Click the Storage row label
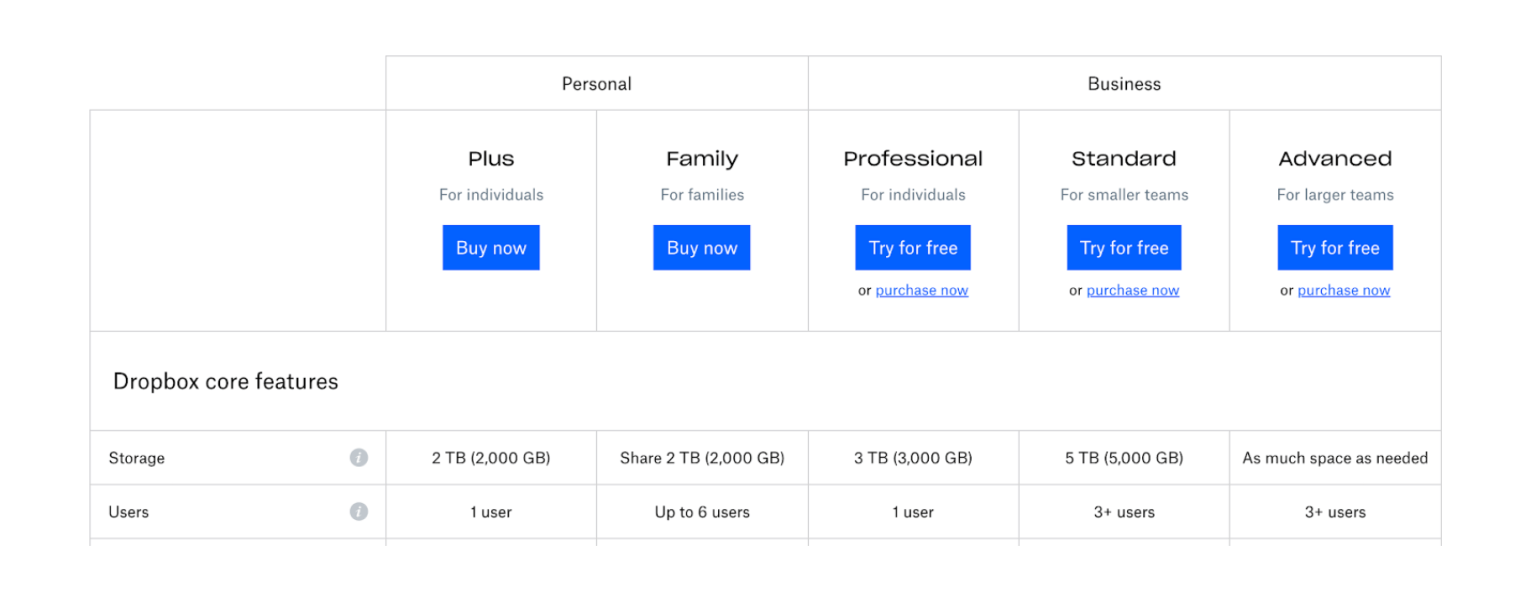The height and width of the screenshot is (598, 1536). [137, 458]
